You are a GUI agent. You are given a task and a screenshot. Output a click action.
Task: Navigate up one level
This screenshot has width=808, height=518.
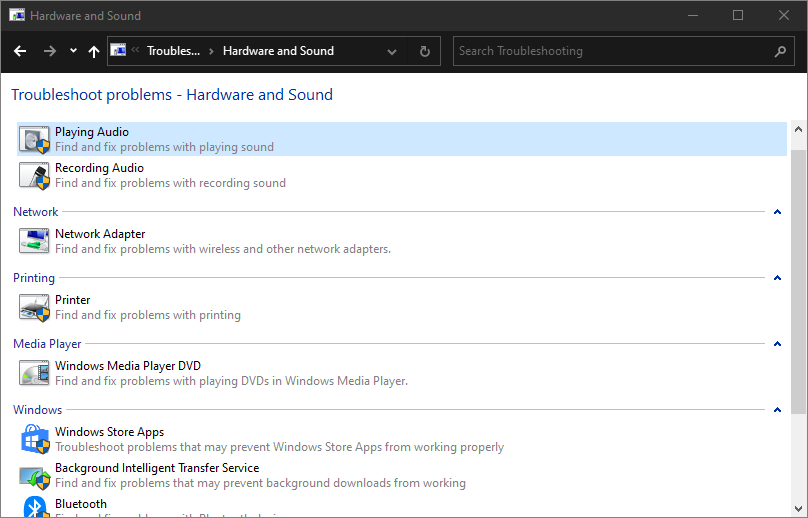pos(94,51)
